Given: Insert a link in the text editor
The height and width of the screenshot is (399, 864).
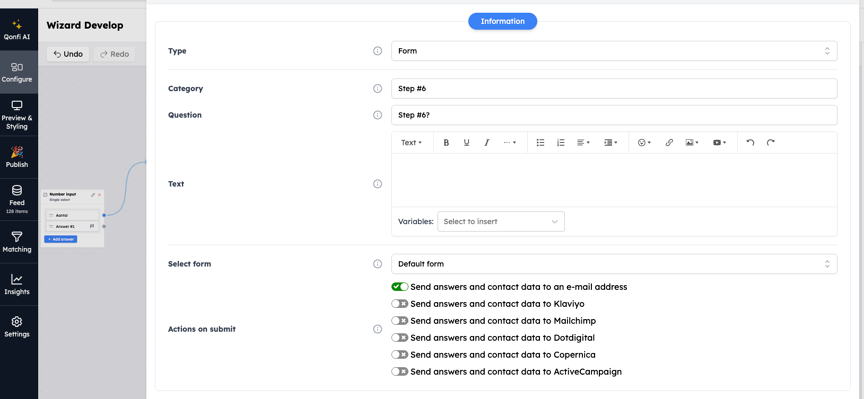Looking at the screenshot, I should (669, 143).
